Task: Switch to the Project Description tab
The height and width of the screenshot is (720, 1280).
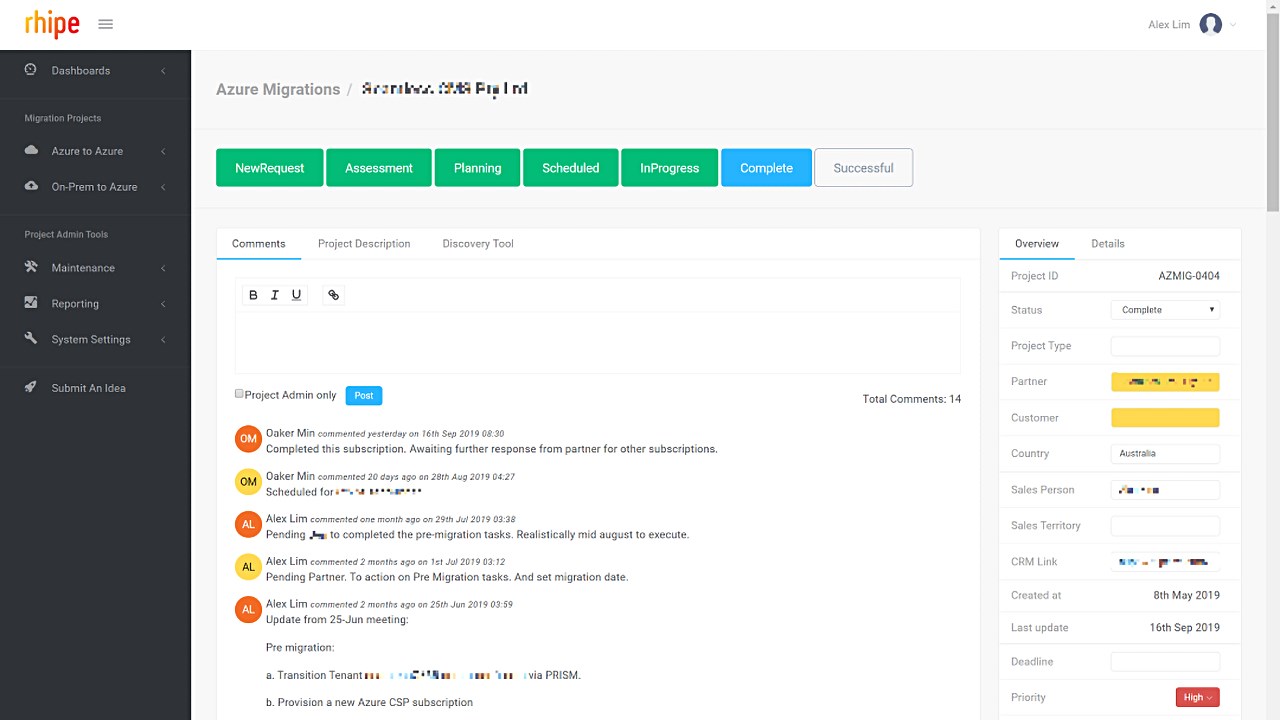Action: [364, 243]
